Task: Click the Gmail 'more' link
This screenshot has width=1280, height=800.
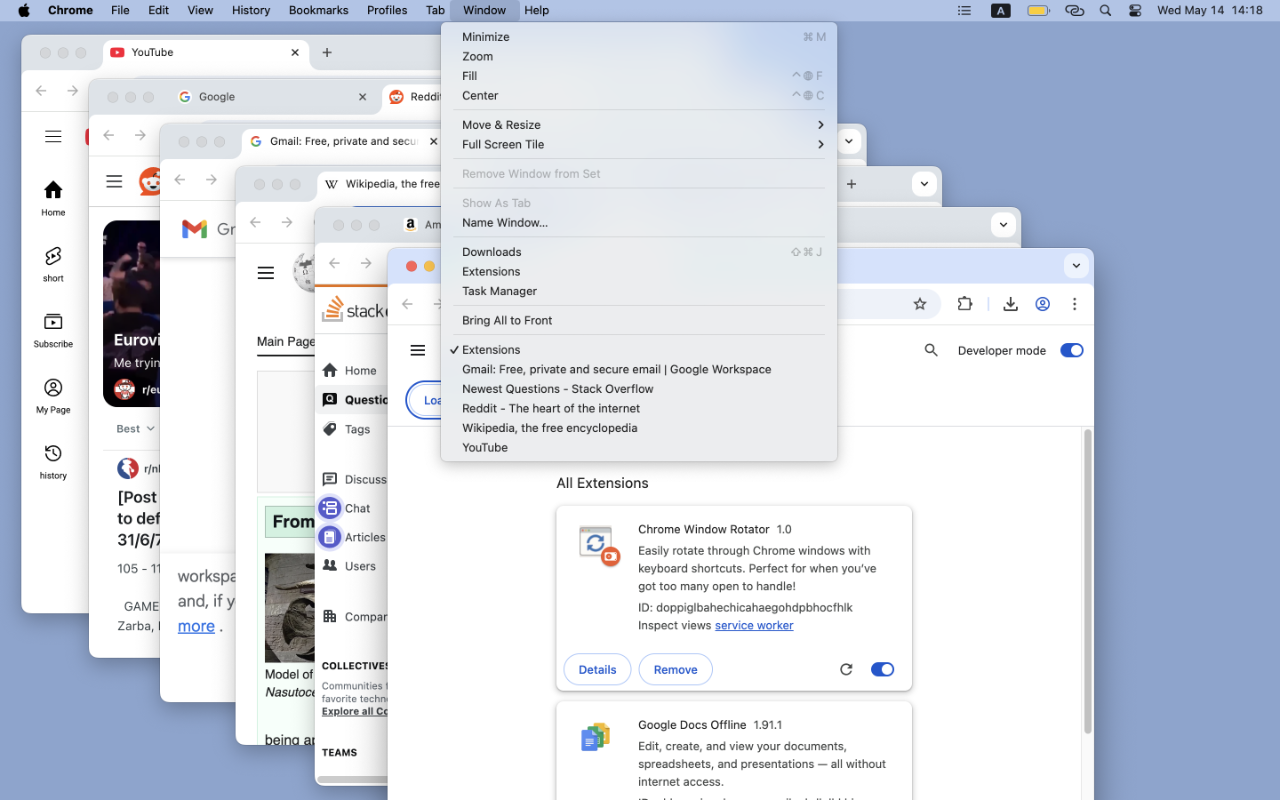Action: 196,626
